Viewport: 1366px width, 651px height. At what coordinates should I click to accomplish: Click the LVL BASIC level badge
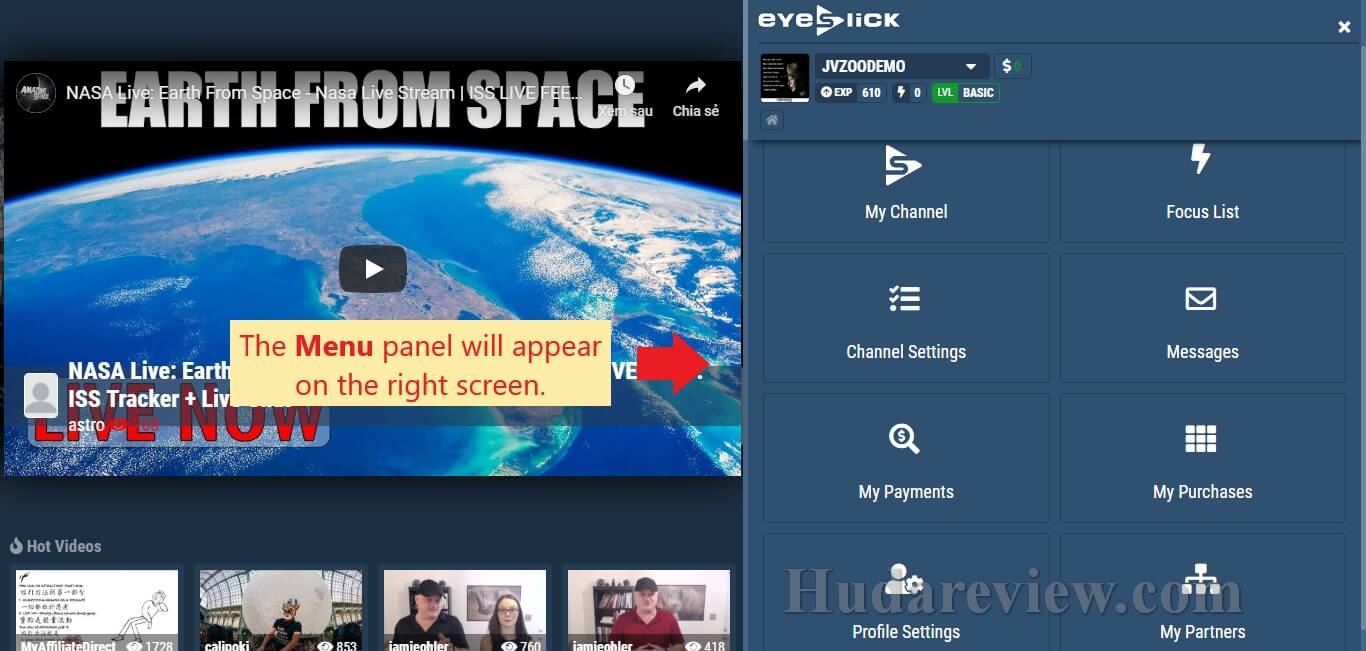[965, 93]
